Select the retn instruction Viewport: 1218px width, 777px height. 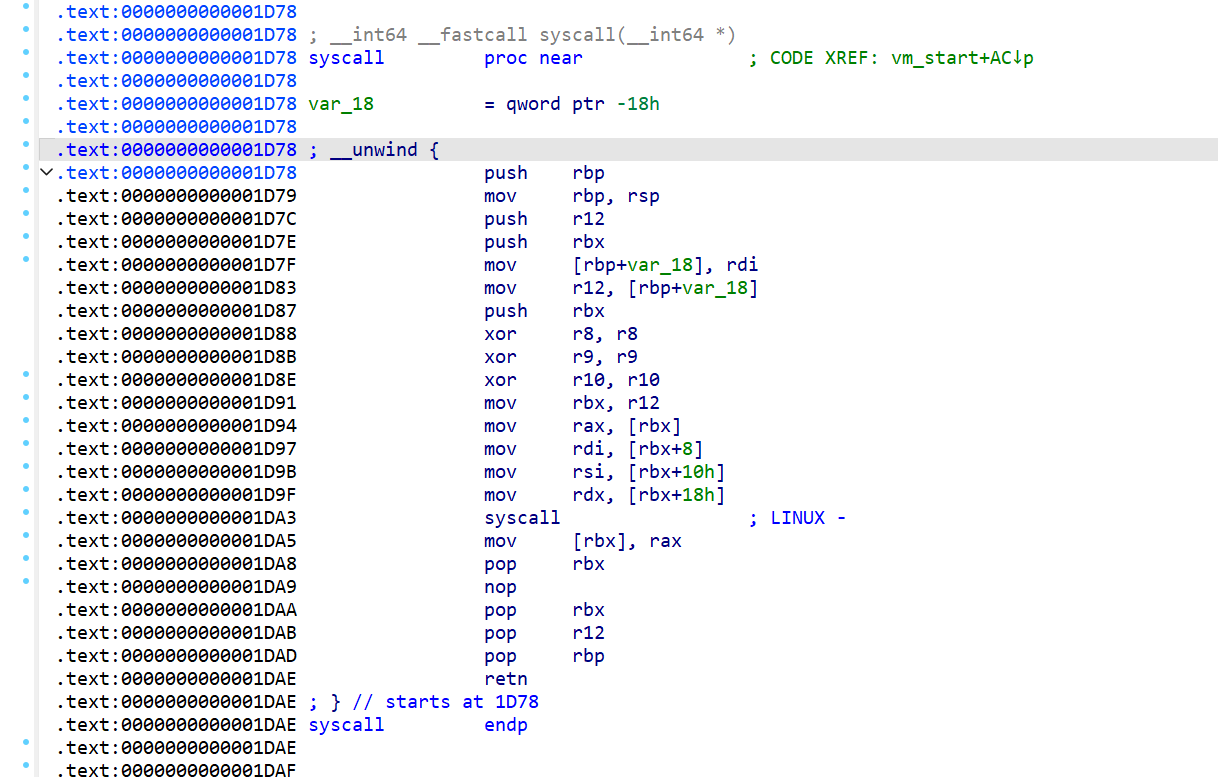(505, 679)
